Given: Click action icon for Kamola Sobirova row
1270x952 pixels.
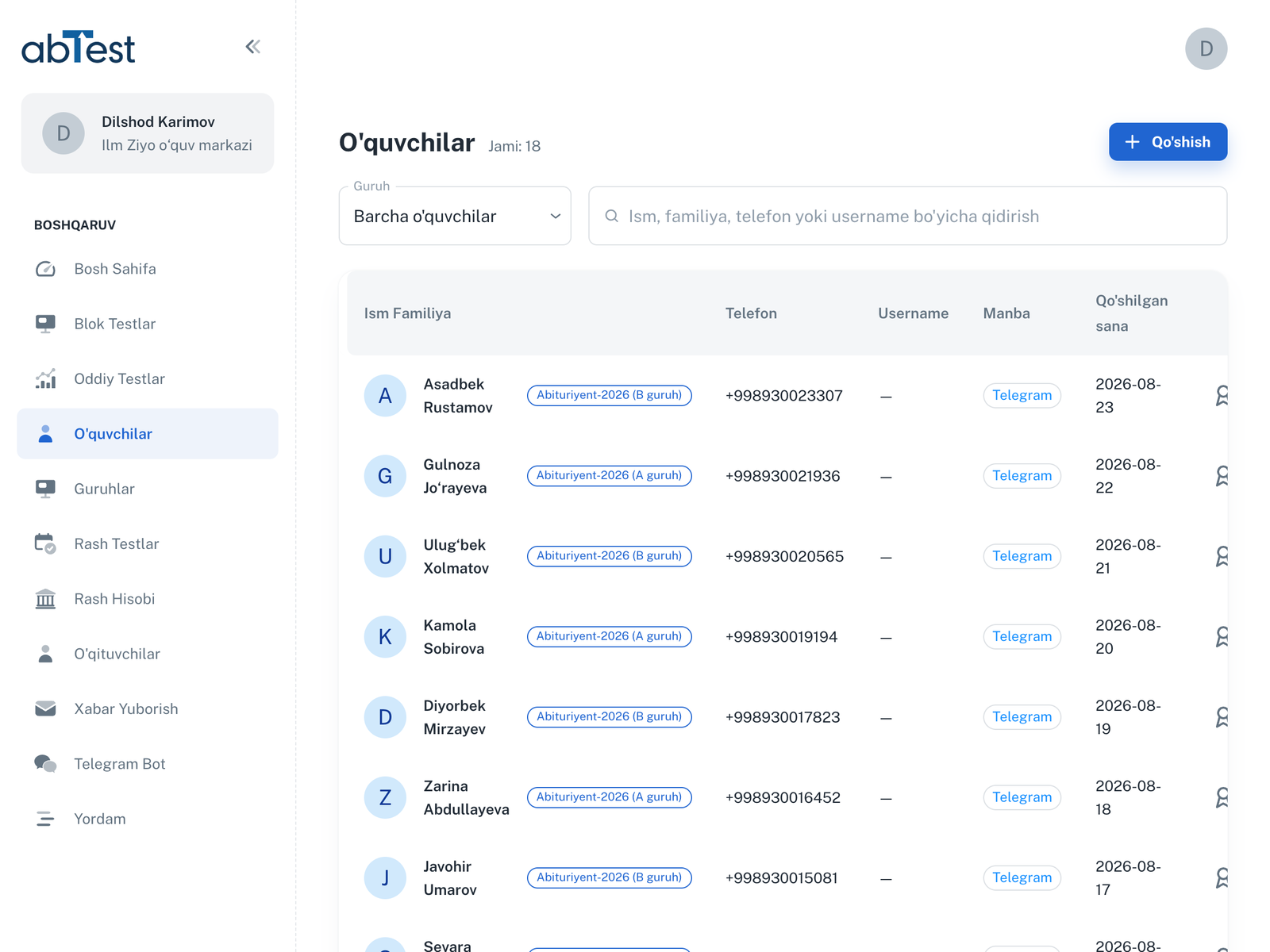Looking at the screenshot, I should click(1222, 637).
